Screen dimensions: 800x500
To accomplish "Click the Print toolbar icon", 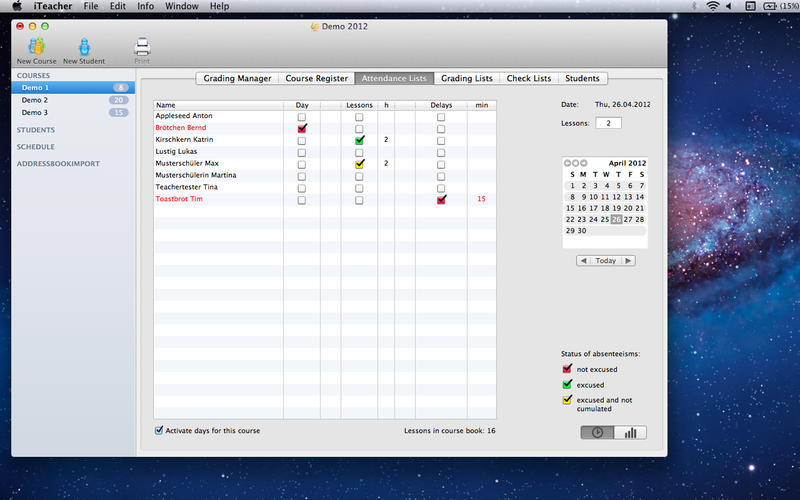I will [142, 51].
